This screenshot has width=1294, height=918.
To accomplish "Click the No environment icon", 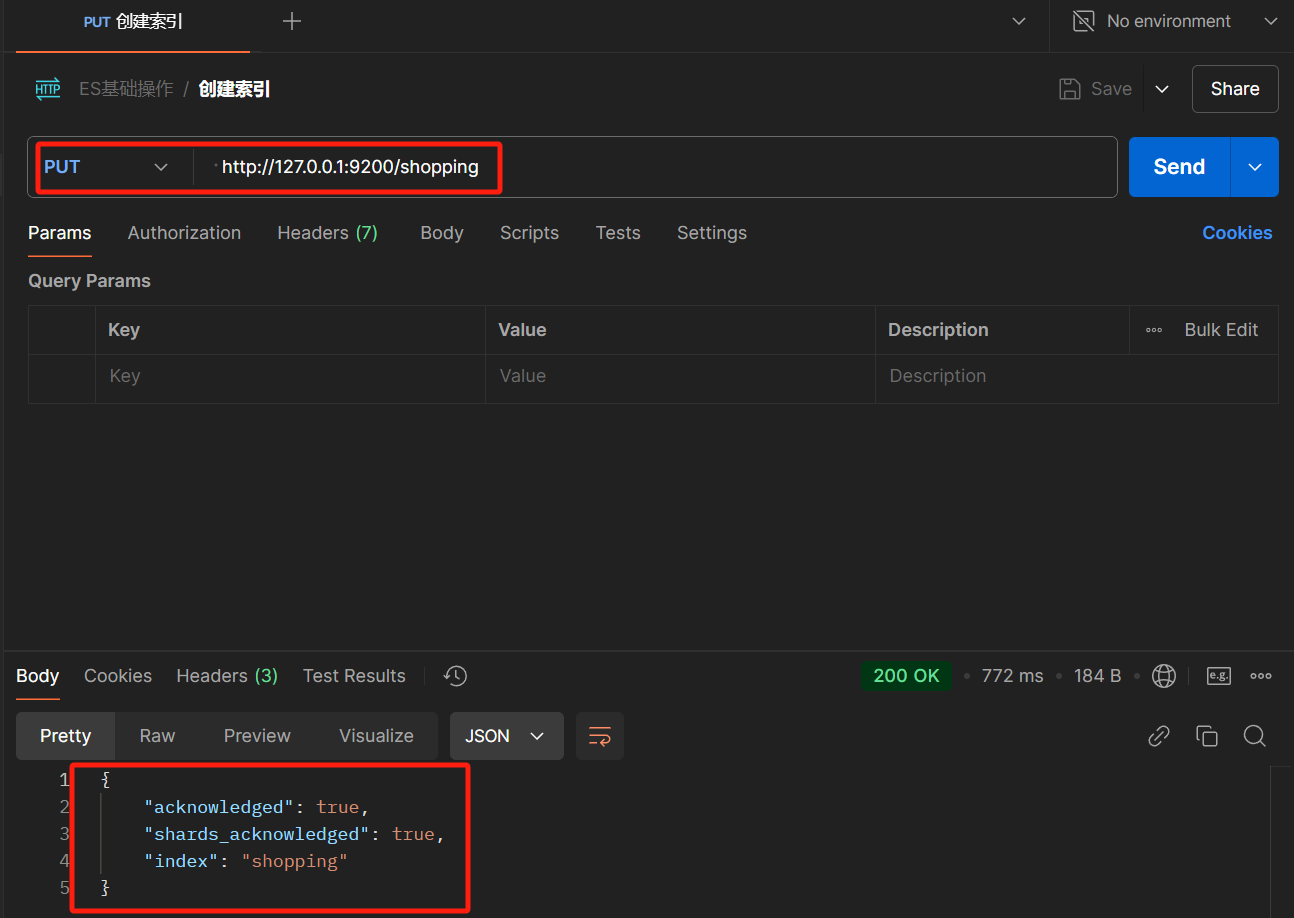I will click(1083, 21).
